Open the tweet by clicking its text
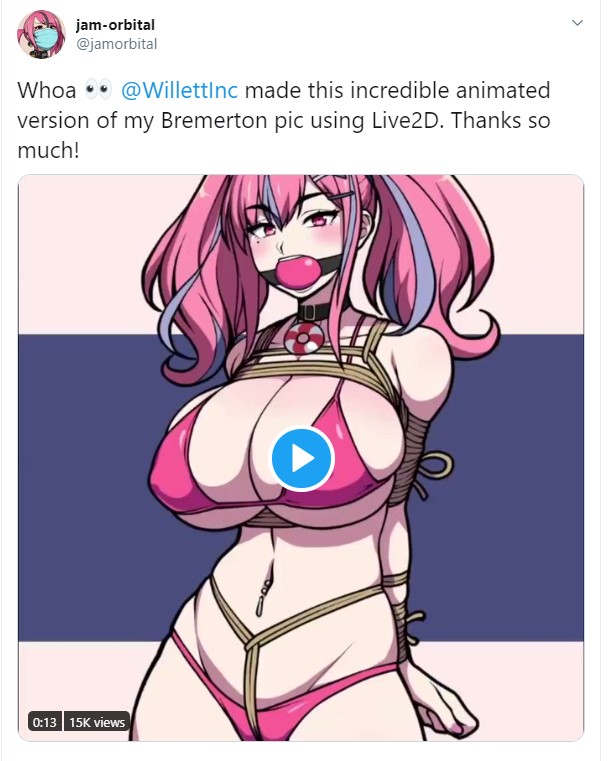The width and height of the screenshot is (610, 761). click(284, 120)
